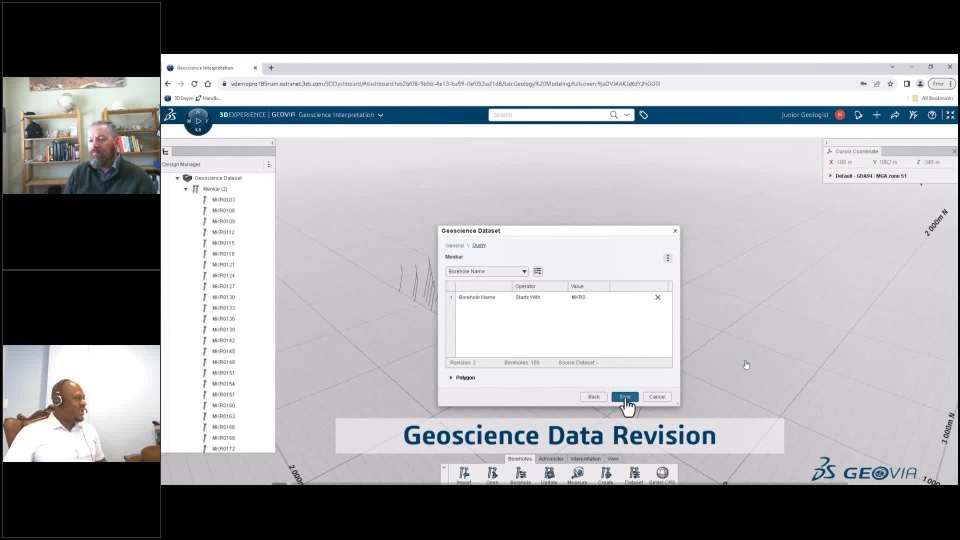Select borehole MKR0172 in tree
This screenshot has height=540, width=960.
pyautogui.click(x=223, y=449)
